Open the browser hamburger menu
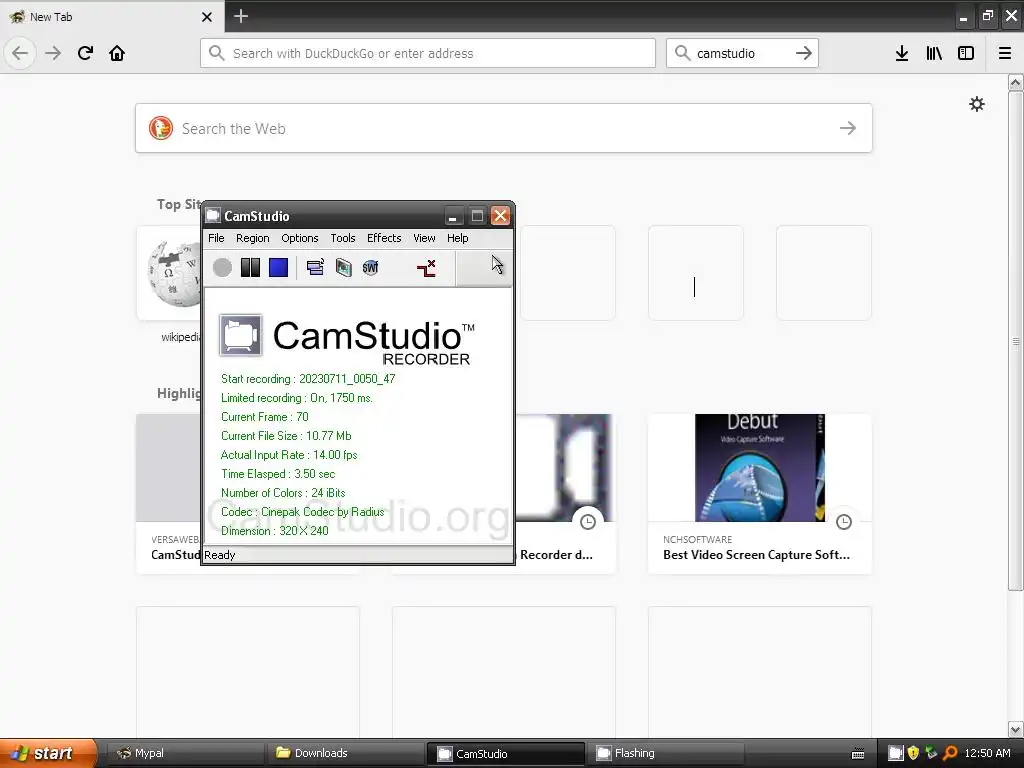The height and width of the screenshot is (768, 1024). pyautogui.click(x=1005, y=53)
